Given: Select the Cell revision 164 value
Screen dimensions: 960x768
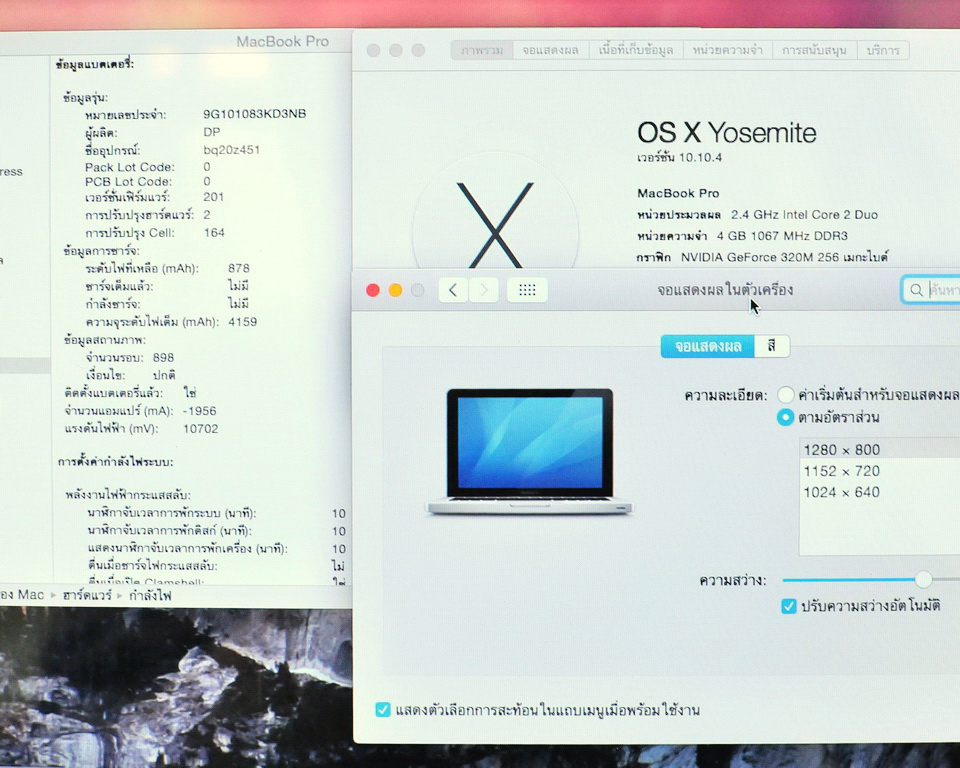Looking at the screenshot, I should tap(214, 233).
